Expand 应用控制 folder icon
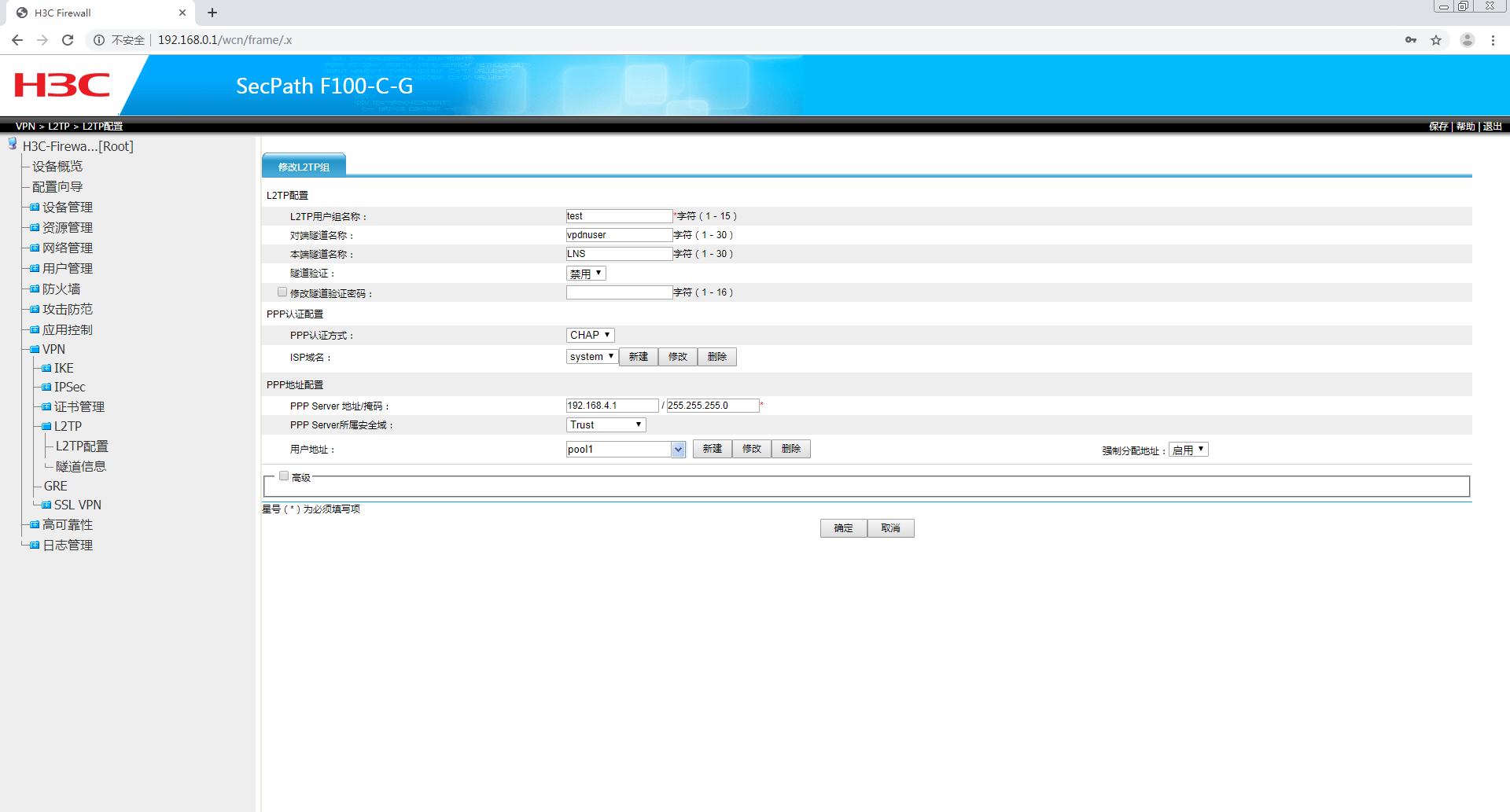The image size is (1510, 812). click(35, 330)
